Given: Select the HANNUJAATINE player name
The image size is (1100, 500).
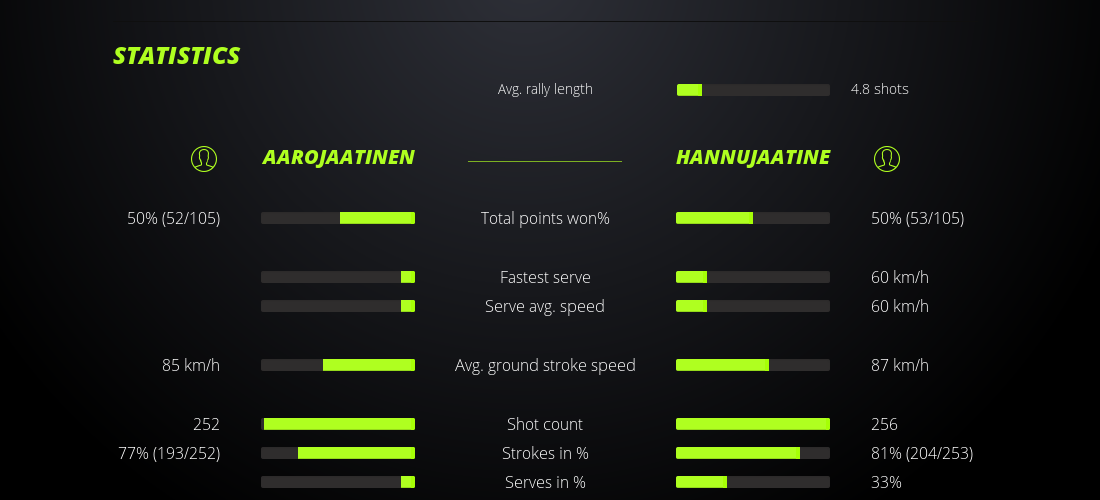Looking at the screenshot, I should (x=753, y=158).
